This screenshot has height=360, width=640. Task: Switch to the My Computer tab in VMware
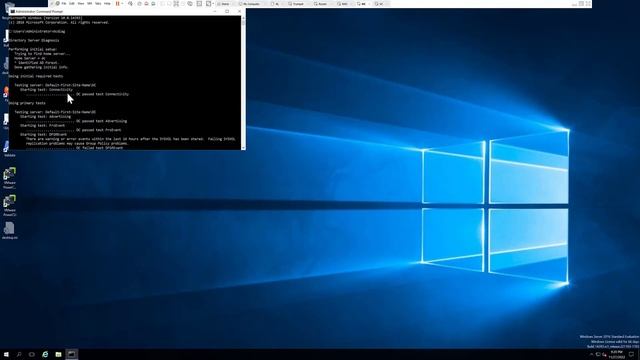click(x=250, y=4)
